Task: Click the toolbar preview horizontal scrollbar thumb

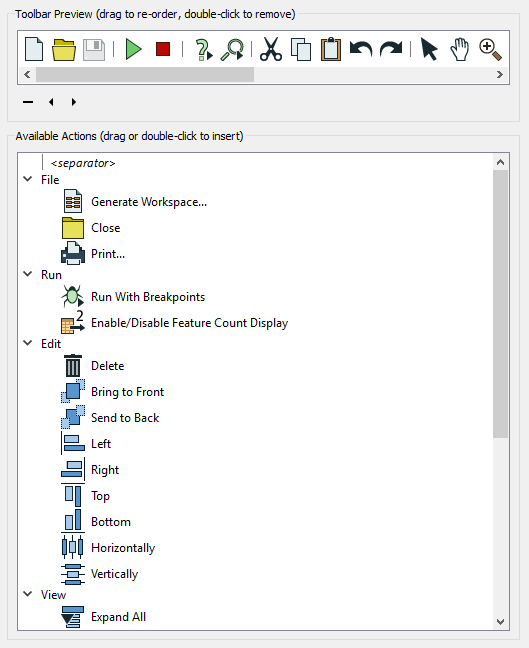Action: [145, 75]
